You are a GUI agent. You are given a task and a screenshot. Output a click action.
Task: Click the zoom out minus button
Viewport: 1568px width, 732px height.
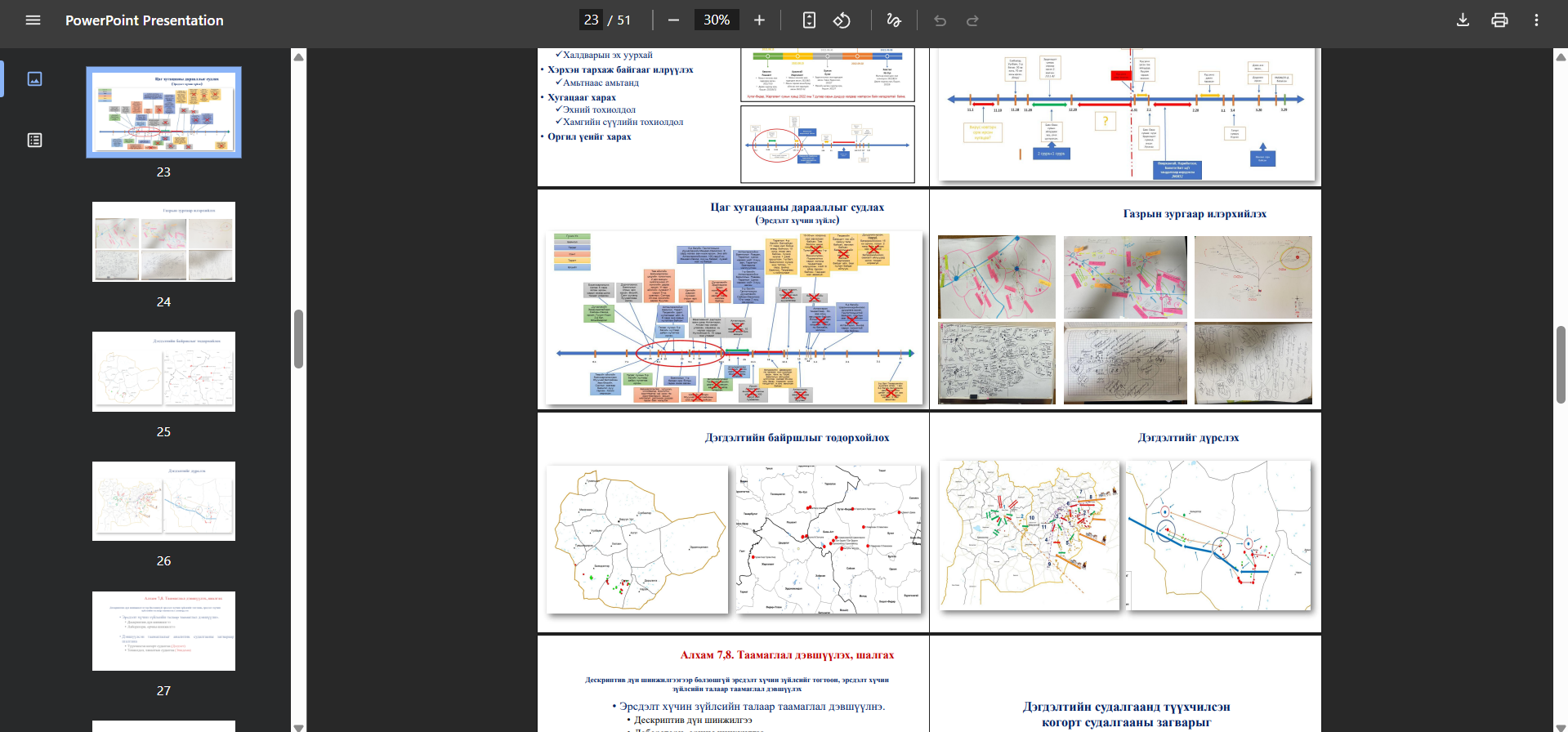(673, 20)
